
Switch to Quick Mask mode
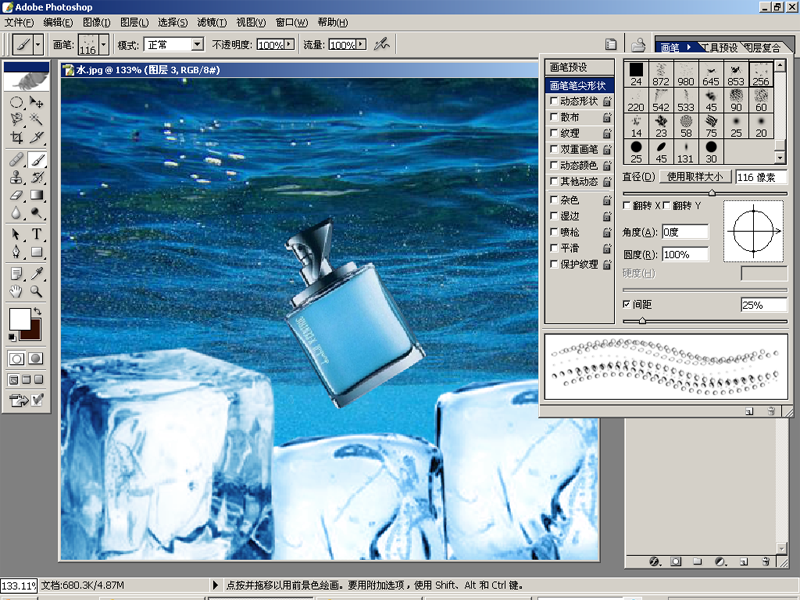pos(35,359)
